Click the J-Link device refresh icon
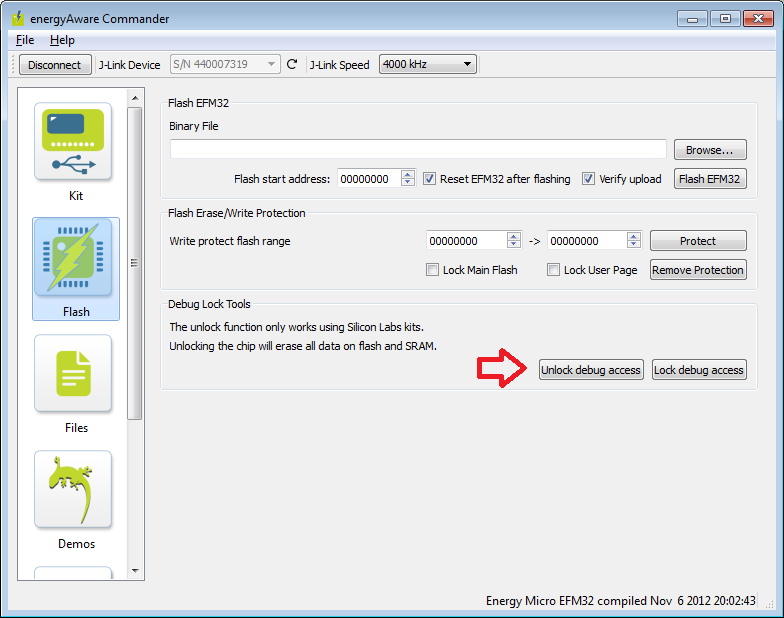784x618 pixels. coord(292,65)
